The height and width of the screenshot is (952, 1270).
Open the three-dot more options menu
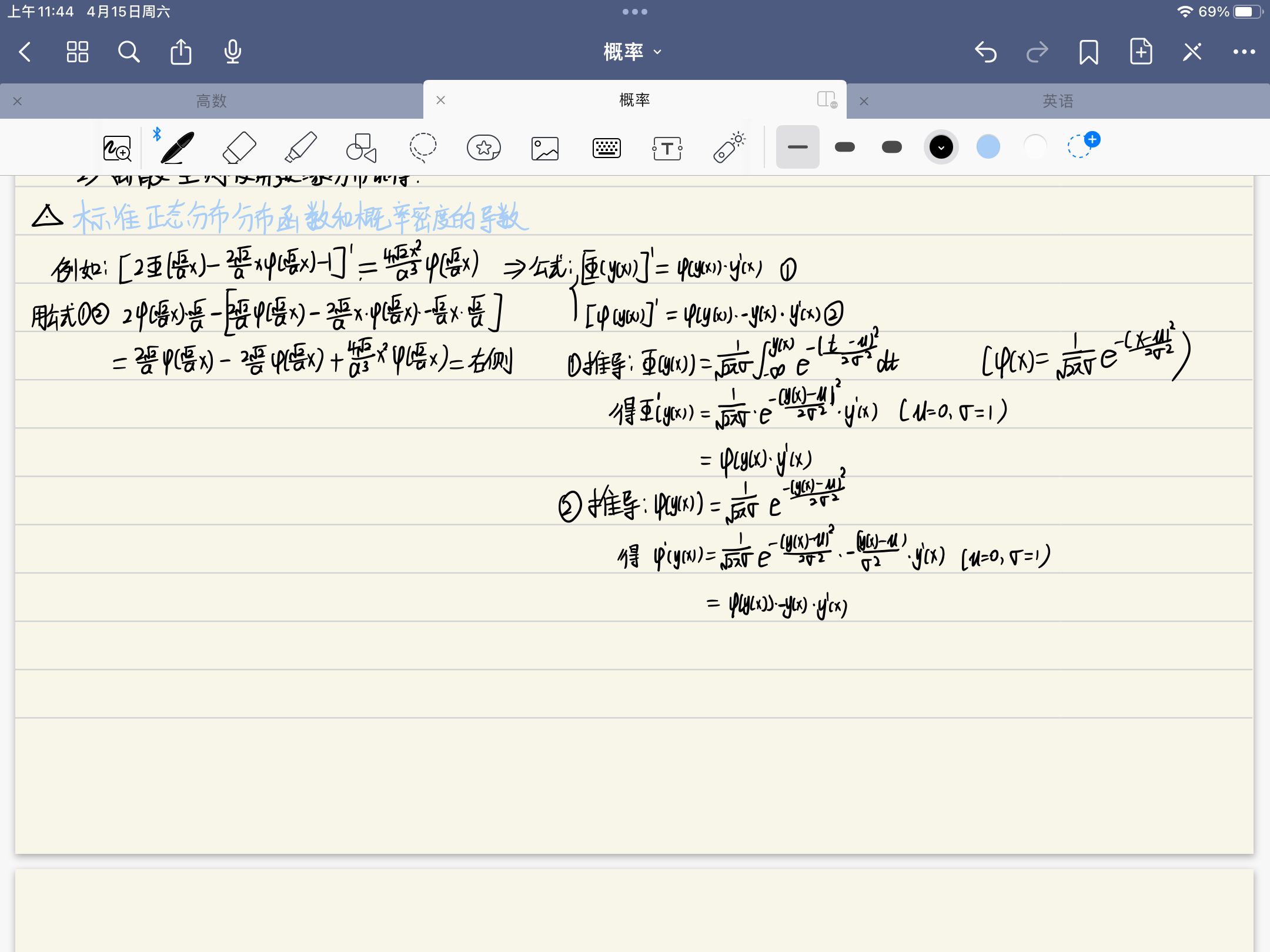[1244, 52]
